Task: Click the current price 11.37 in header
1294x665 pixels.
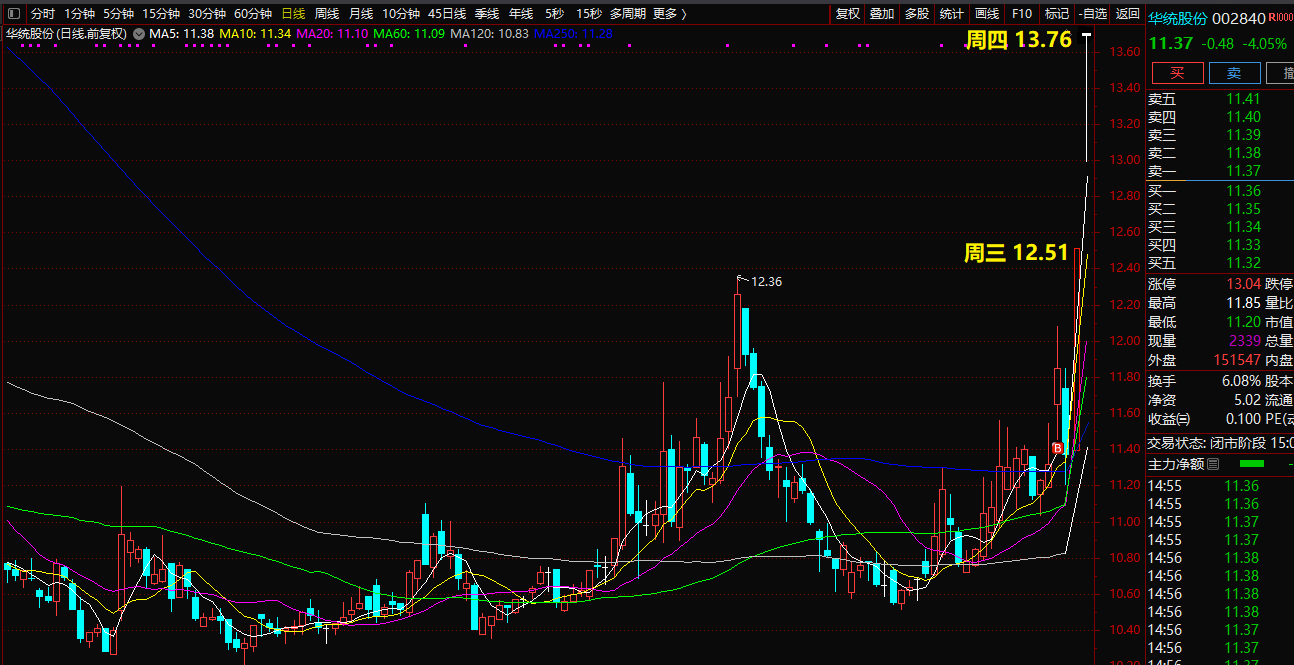Action: tap(1170, 43)
